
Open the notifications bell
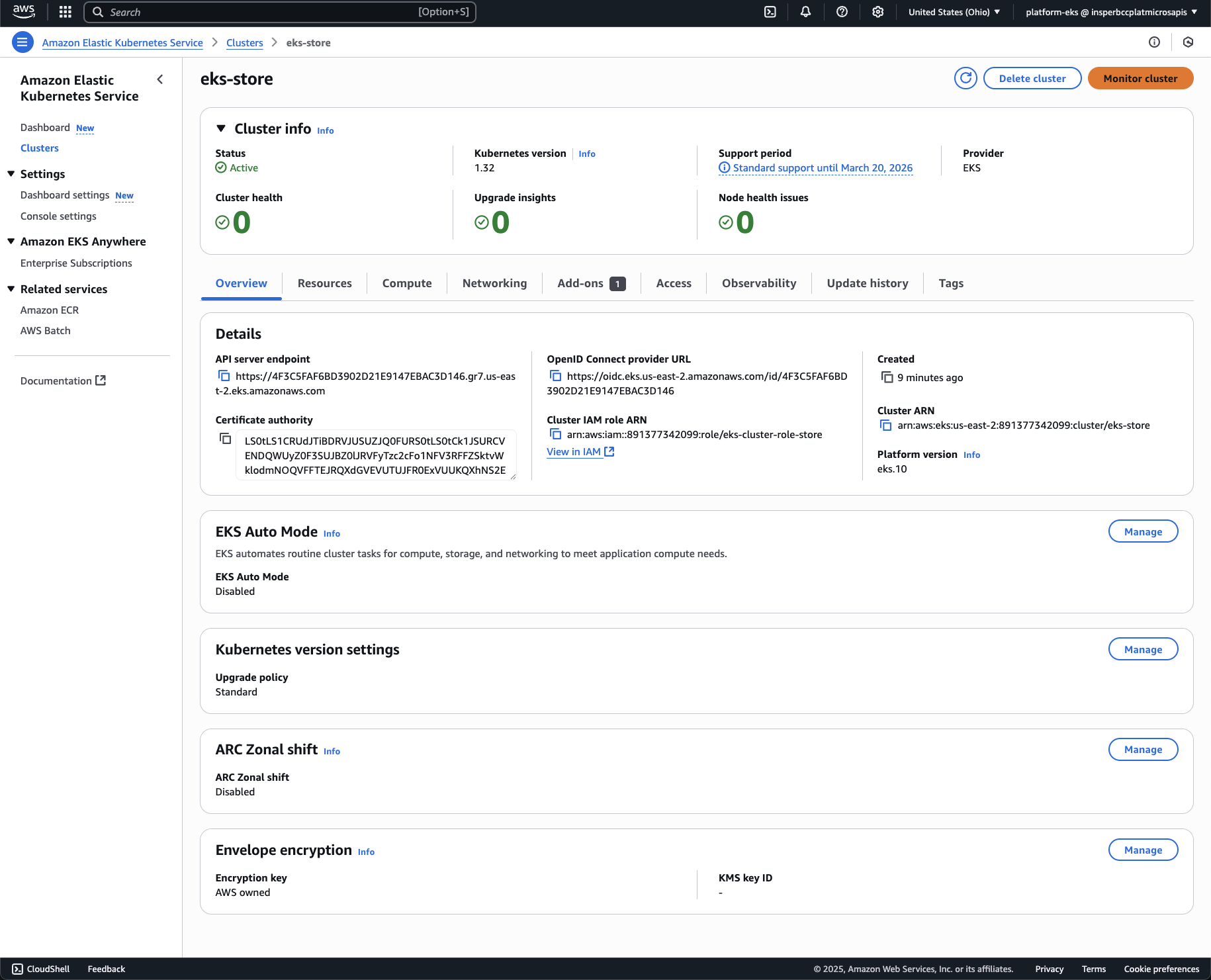click(805, 12)
